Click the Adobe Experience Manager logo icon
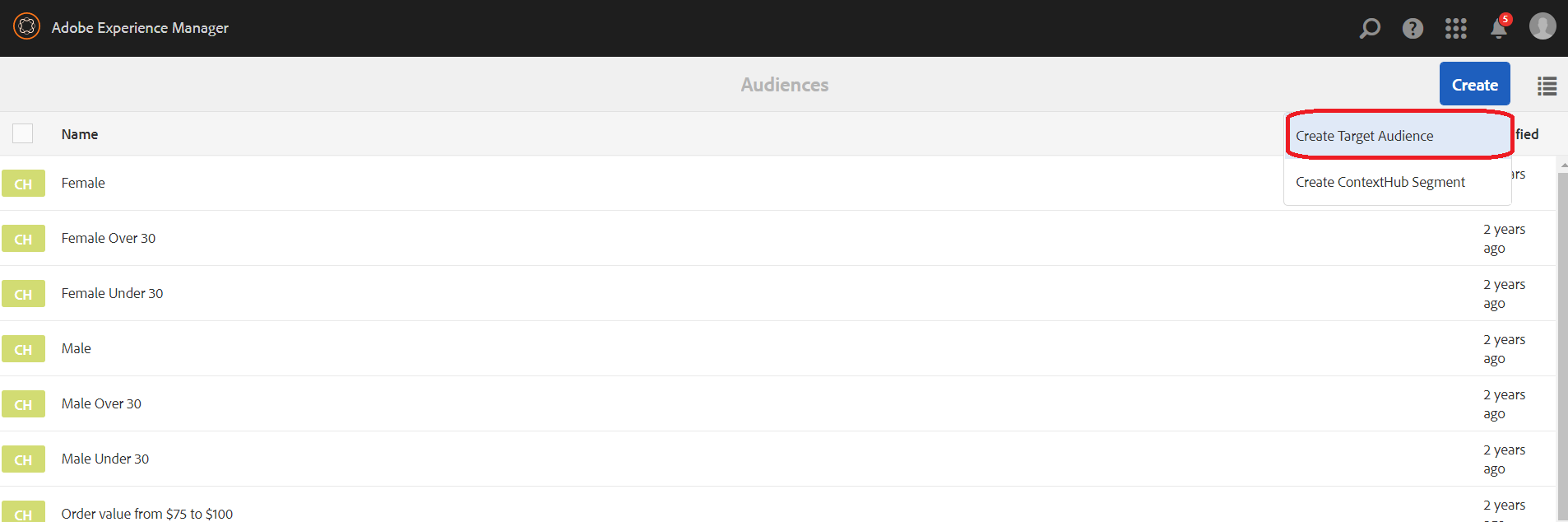The image size is (1568, 522). tap(26, 27)
